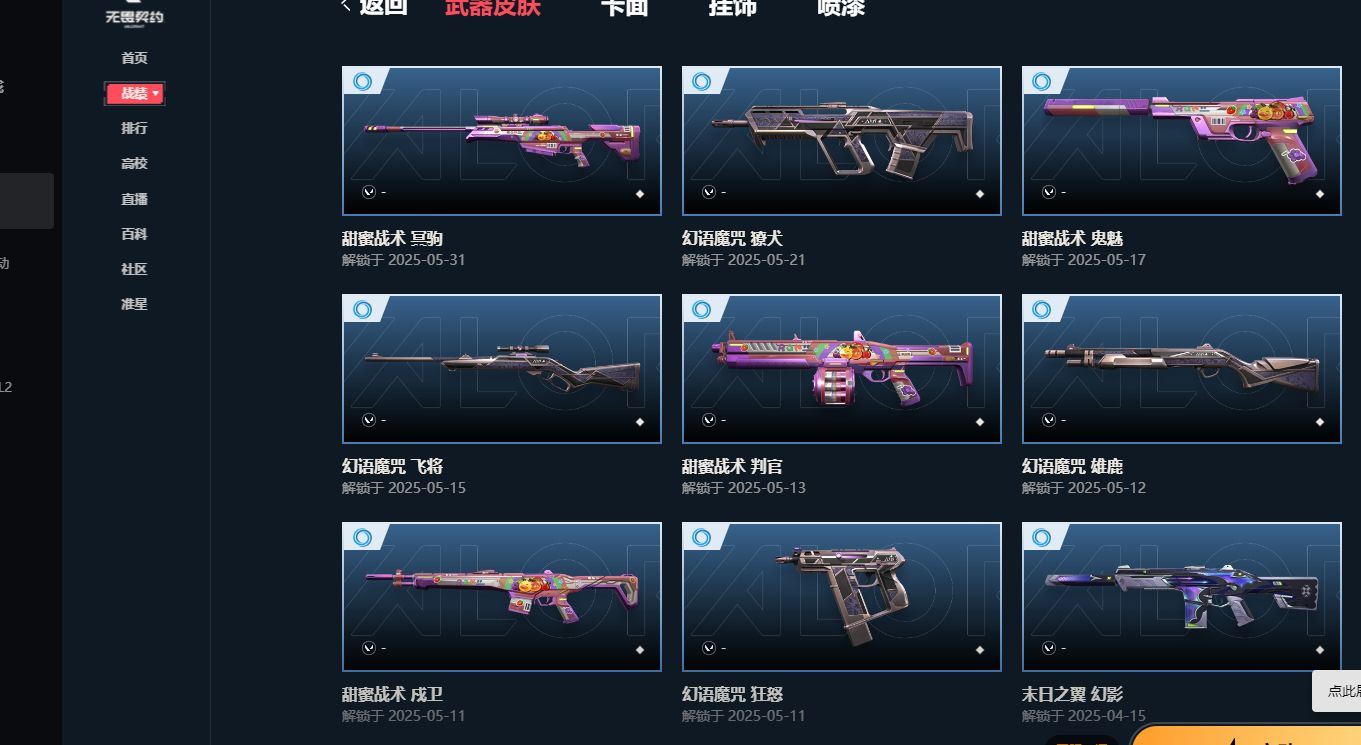This screenshot has height=745, width=1361.
Task: Click blue circle icon on 幻语魔咒 獠犬 card
Action: pyautogui.click(x=702, y=82)
